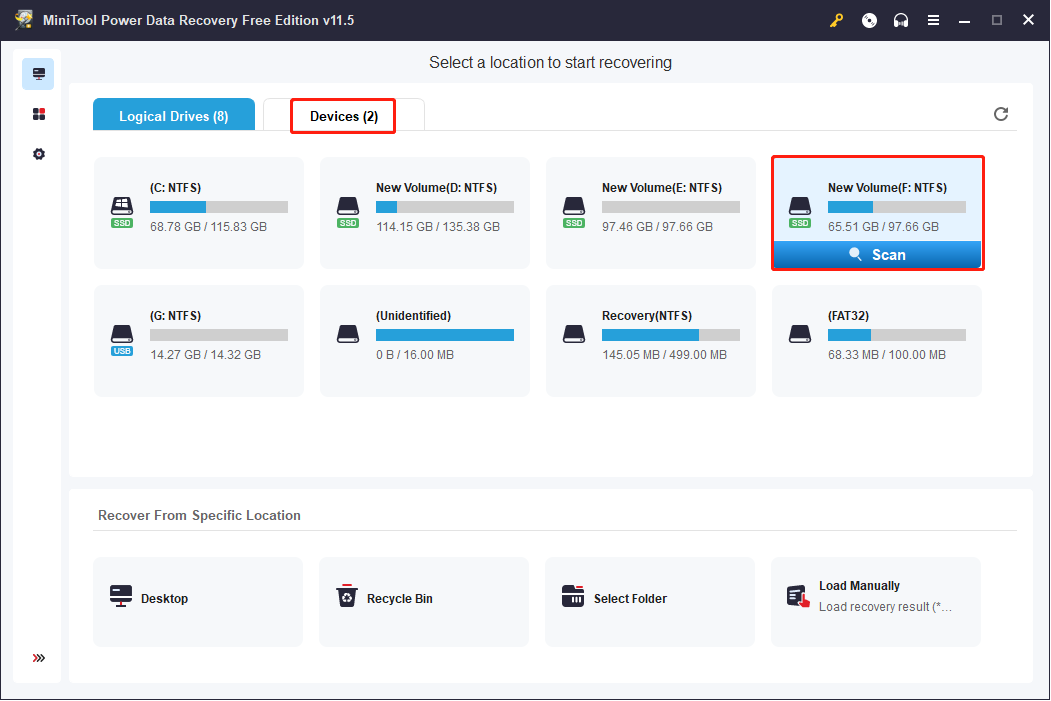Click the Select Folder icon
Screen dimensions: 1051x701
coord(573,596)
